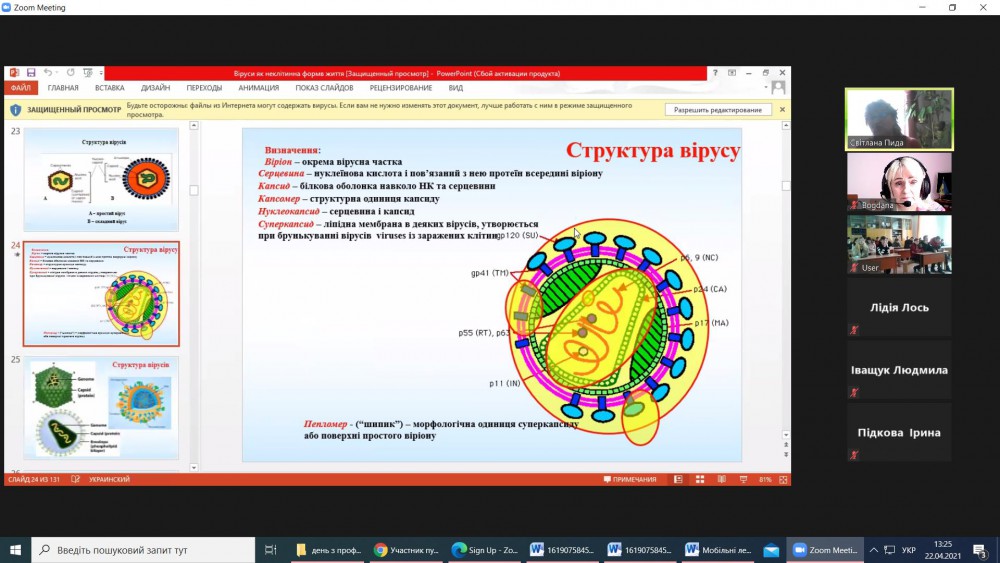Open Ribbon display options button
1000x563 pixels.
732,73
